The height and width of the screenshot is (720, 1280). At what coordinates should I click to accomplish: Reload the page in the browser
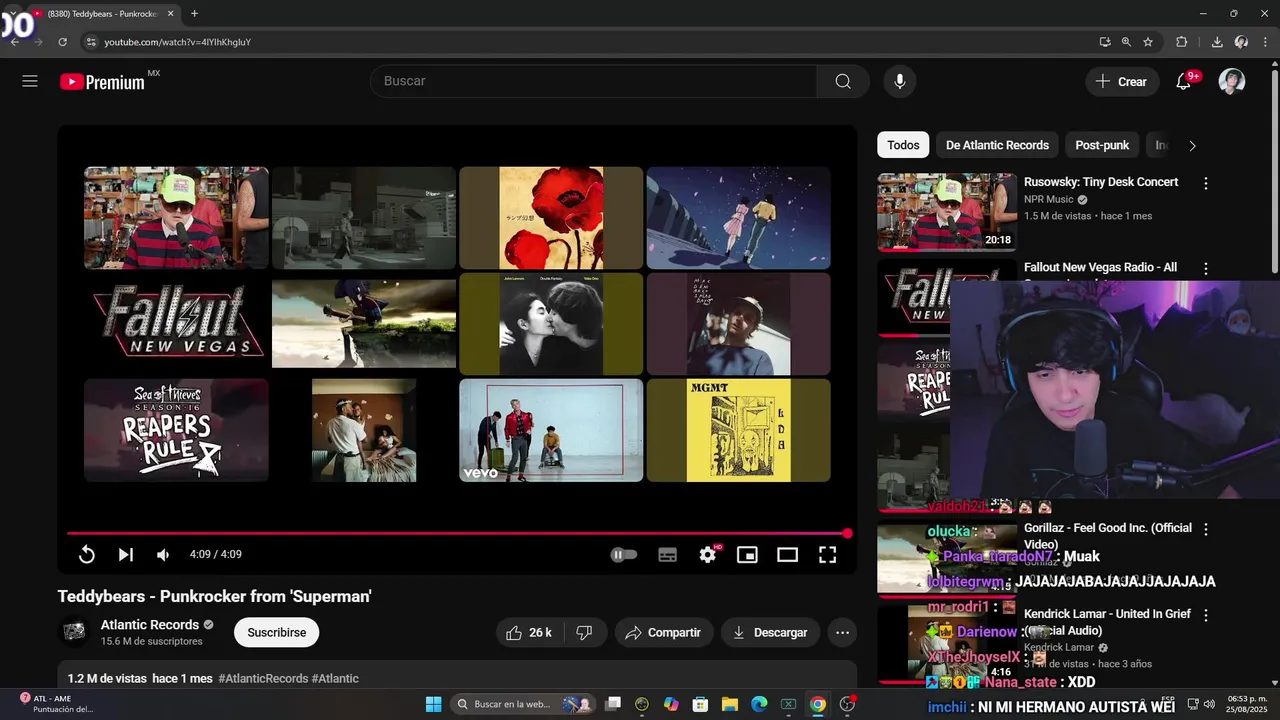pyautogui.click(x=62, y=42)
